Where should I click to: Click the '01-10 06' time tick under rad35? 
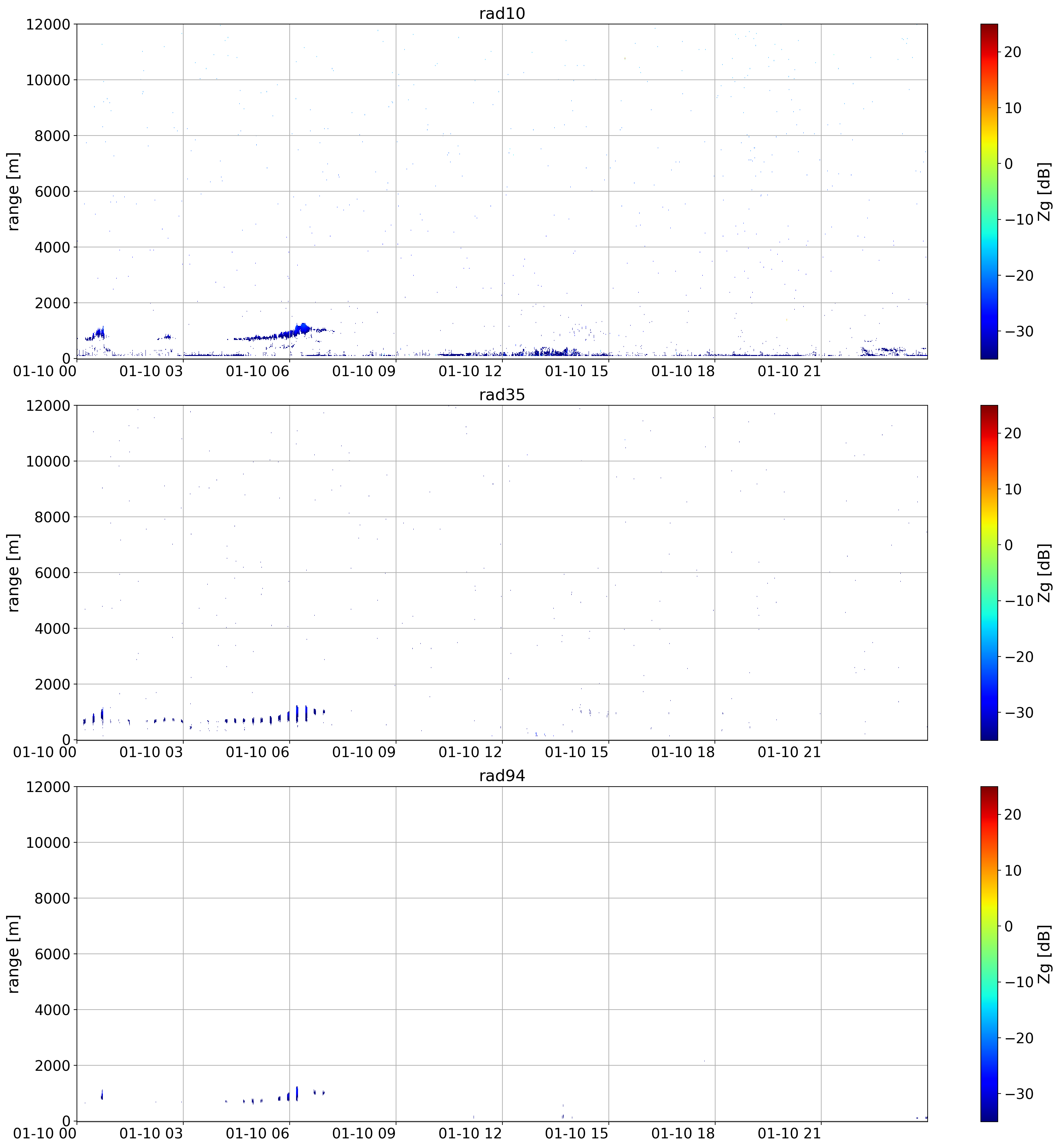click(x=258, y=753)
